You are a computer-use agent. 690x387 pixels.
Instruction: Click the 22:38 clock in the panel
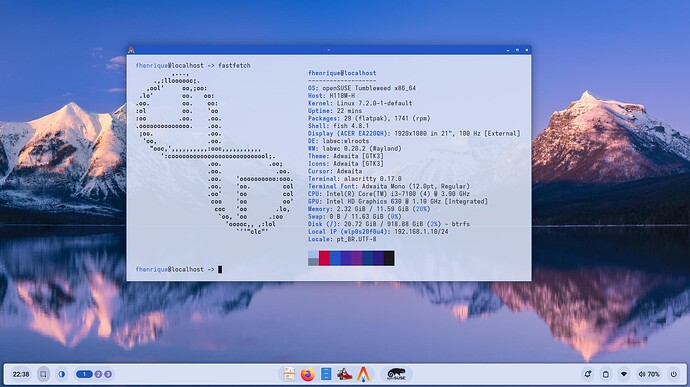21,374
